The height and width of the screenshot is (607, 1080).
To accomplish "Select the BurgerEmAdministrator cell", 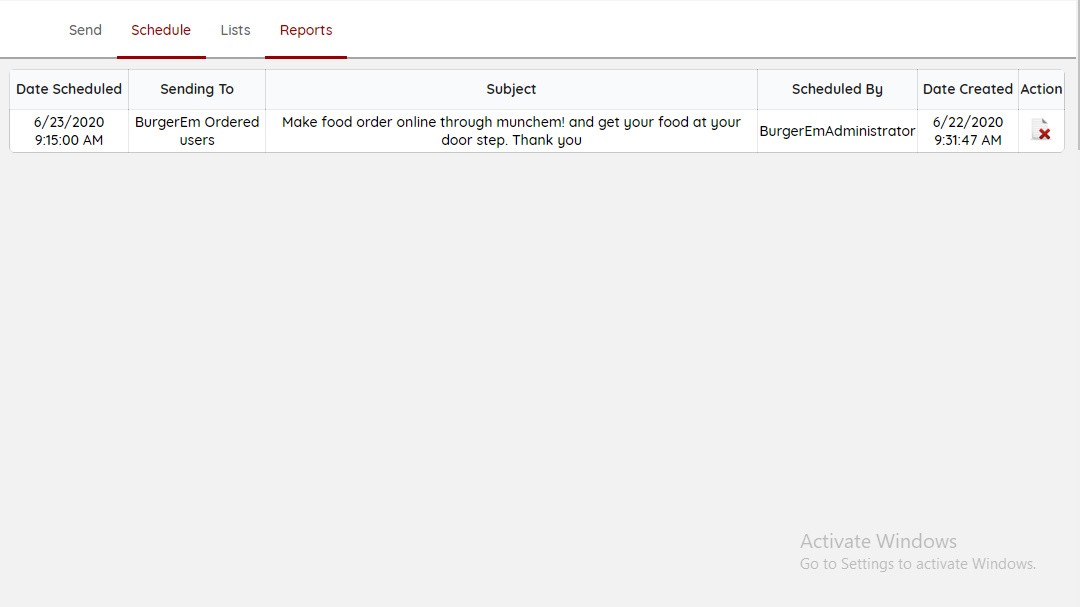I will pyautogui.click(x=837, y=131).
